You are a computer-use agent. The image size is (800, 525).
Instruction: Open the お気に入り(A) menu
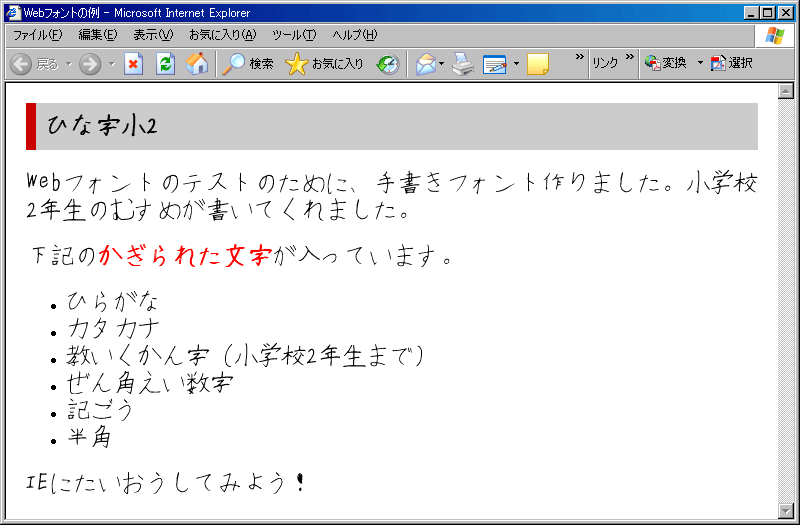[x=222, y=35]
